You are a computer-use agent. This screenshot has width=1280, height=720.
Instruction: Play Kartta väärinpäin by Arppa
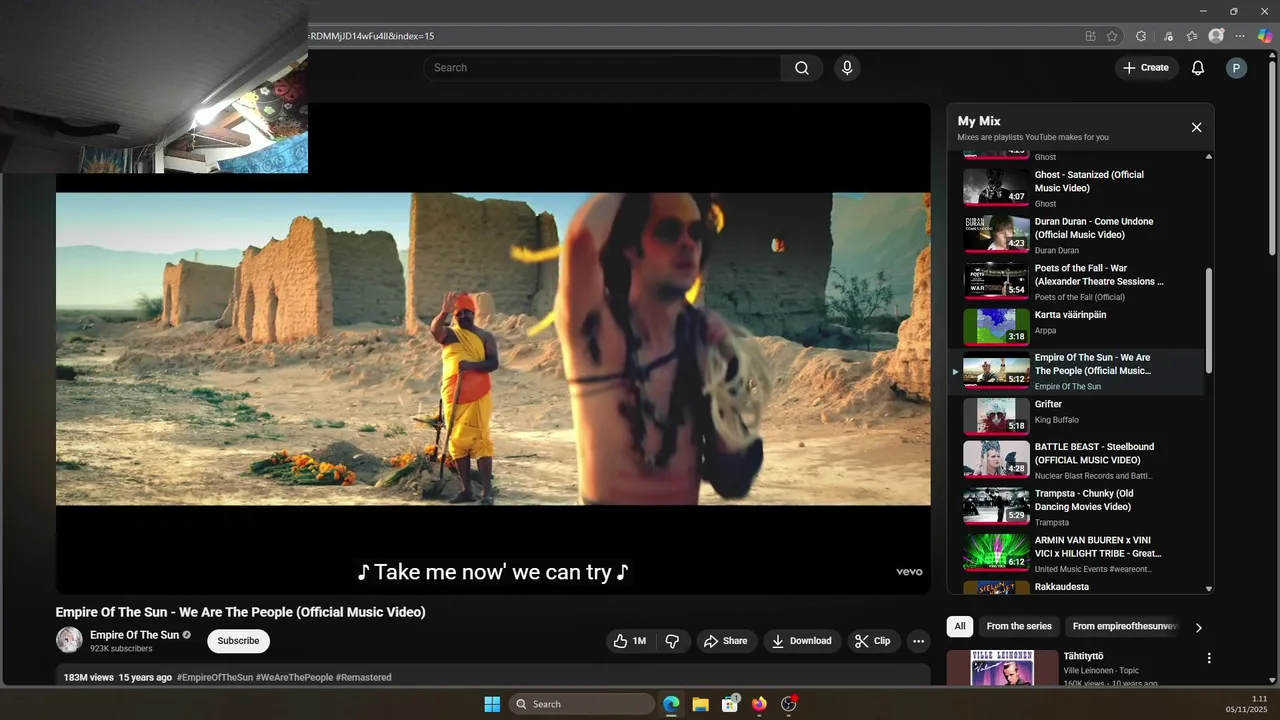point(1076,327)
